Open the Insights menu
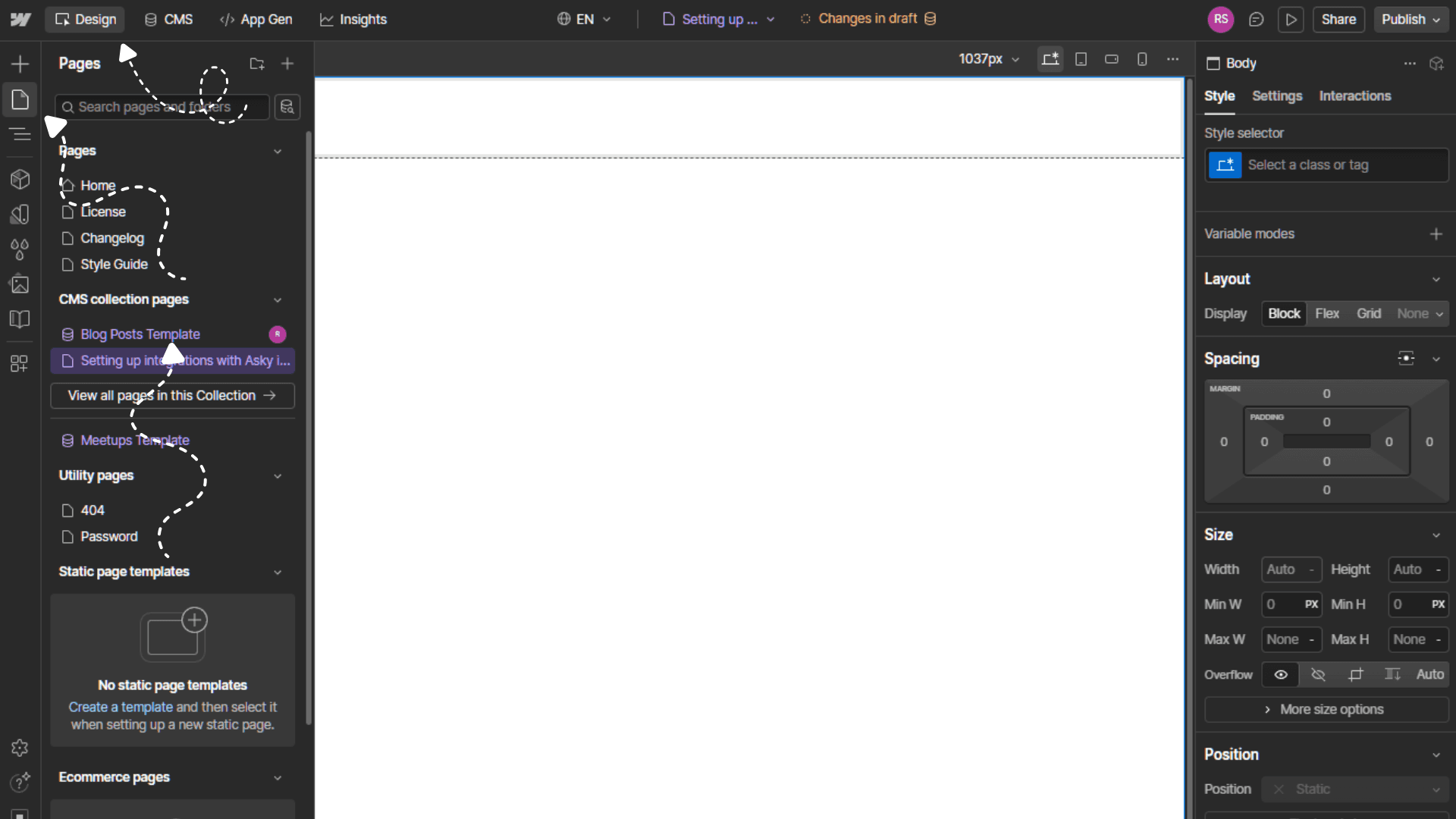The height and width of the screenshot is (819, 1456). [x=353, y=20]
